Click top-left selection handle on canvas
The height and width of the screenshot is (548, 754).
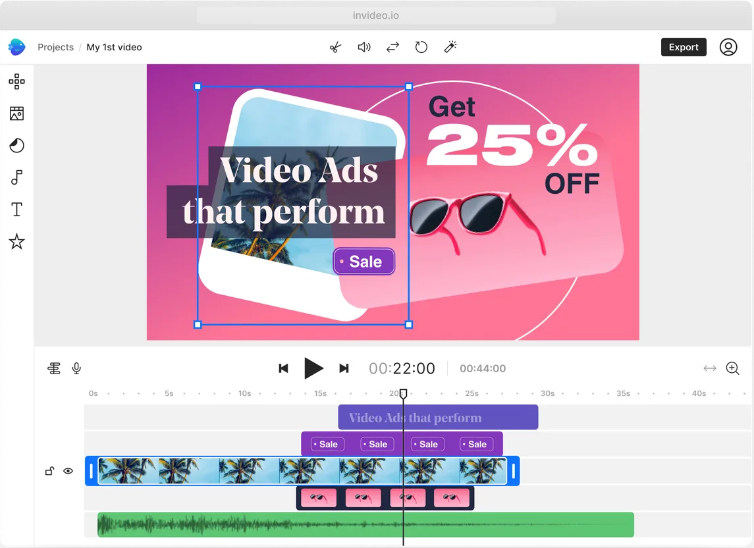198,87
